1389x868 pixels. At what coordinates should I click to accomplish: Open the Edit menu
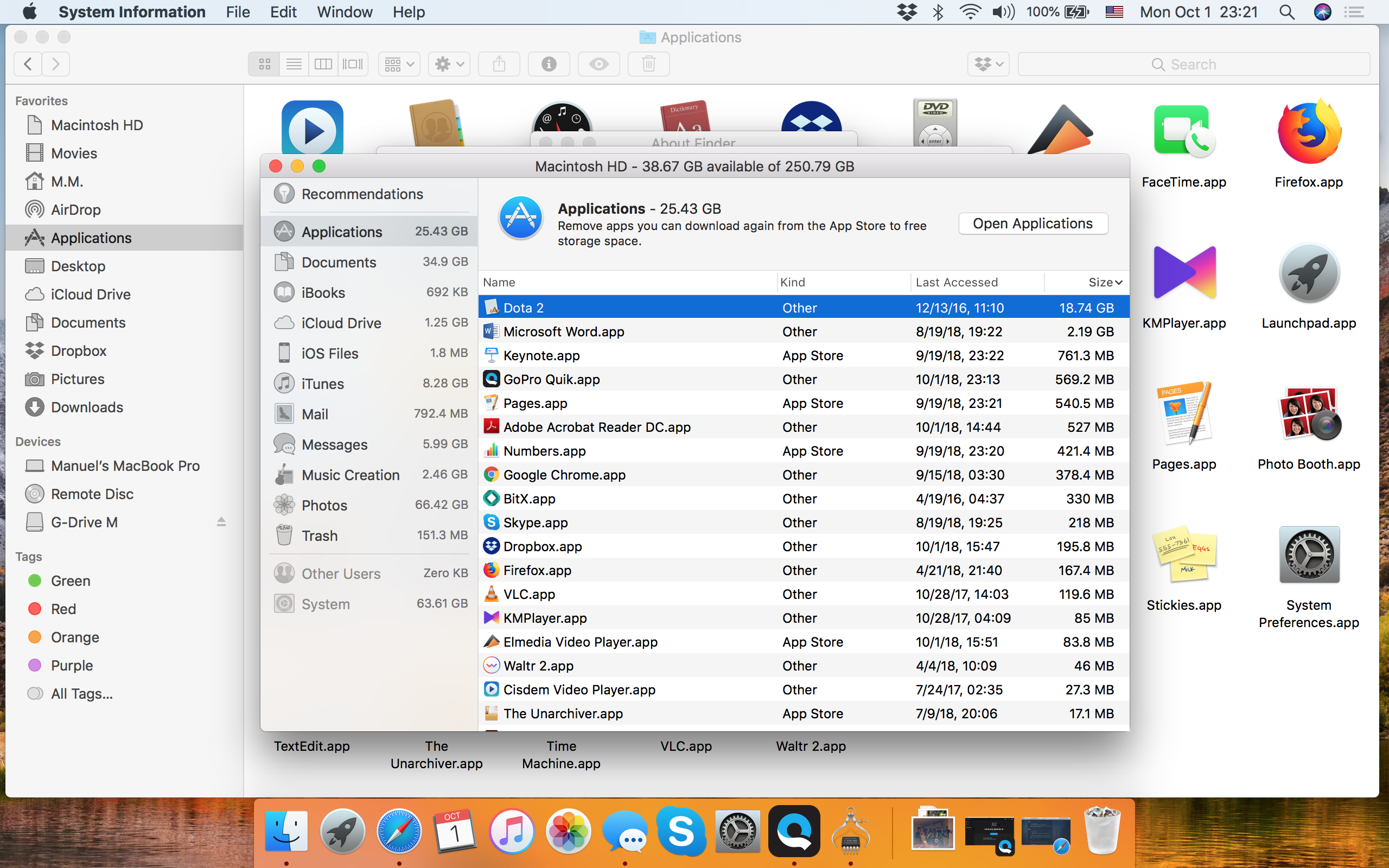point(283,12)
